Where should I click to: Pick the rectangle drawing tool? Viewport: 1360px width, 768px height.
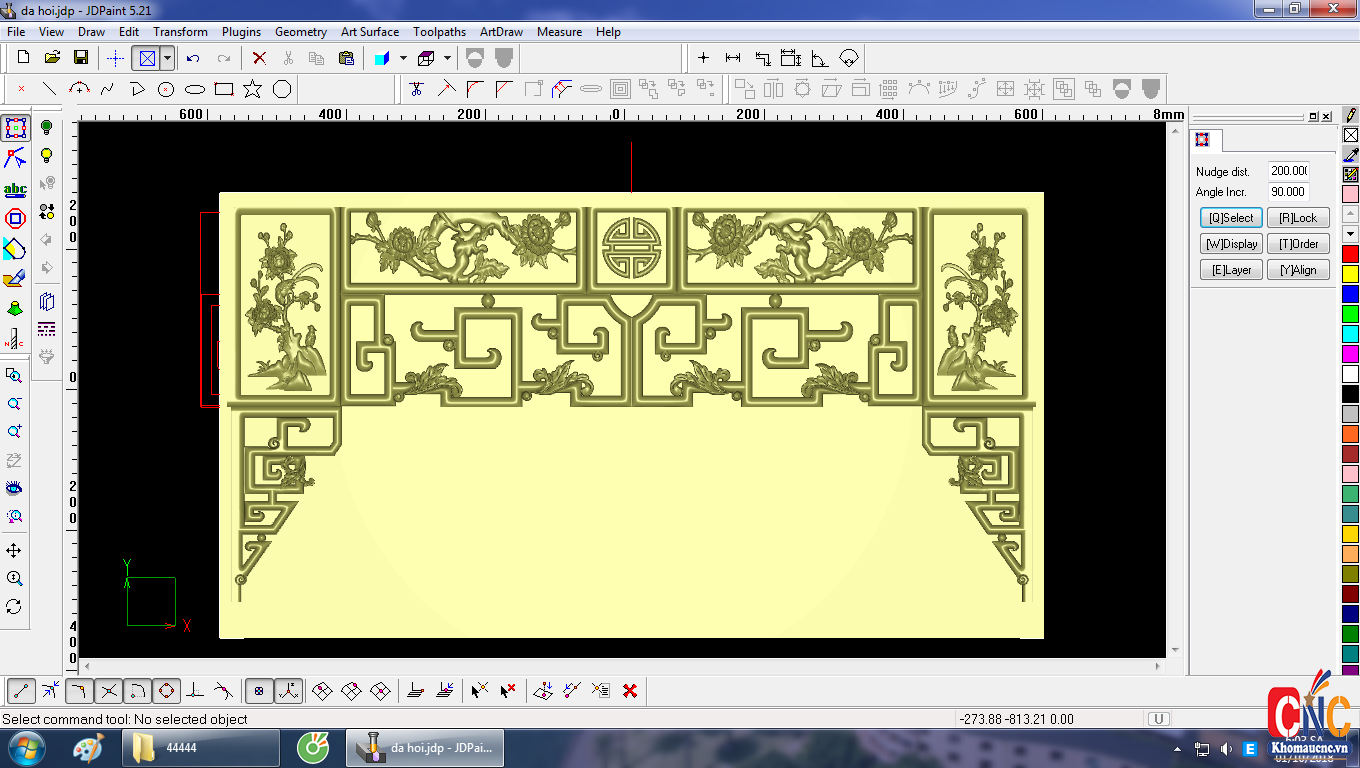tap(224, 89)
